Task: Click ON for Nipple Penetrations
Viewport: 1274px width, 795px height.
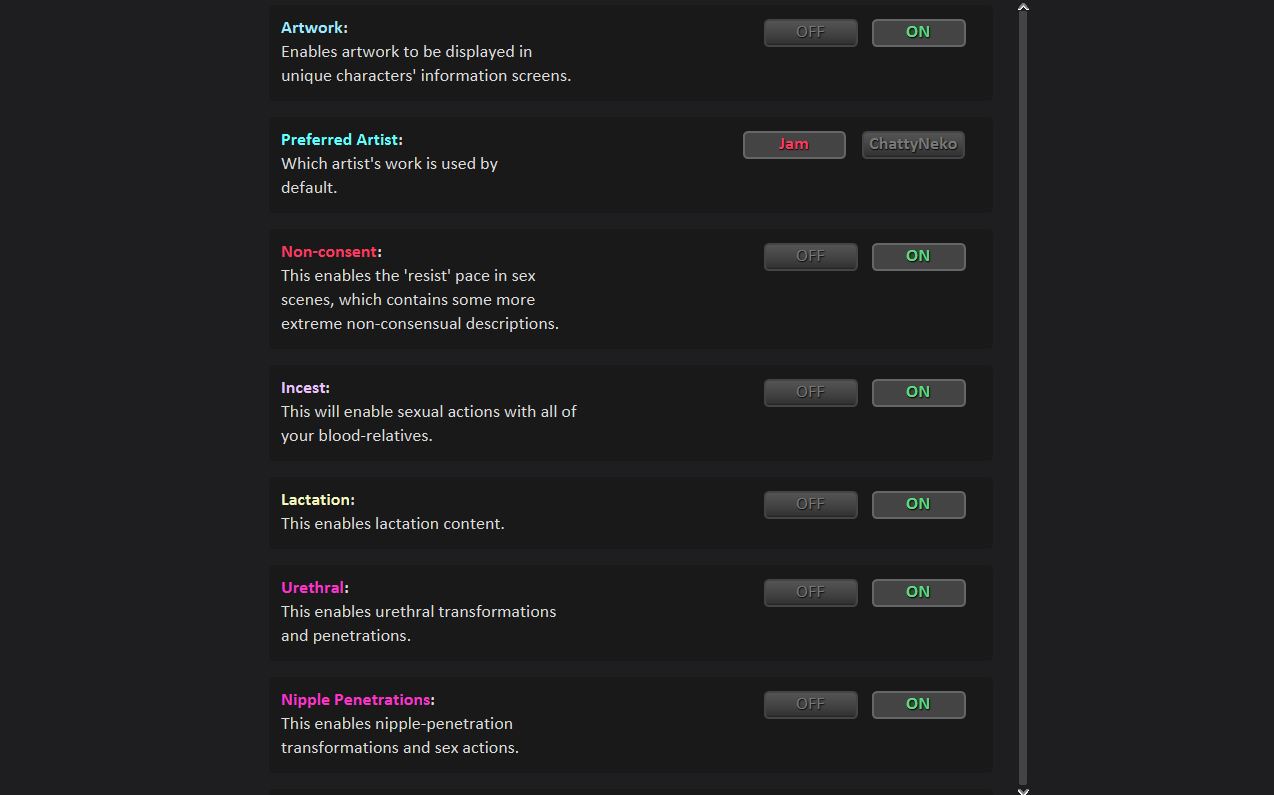Action: click(x=918, y=704)
